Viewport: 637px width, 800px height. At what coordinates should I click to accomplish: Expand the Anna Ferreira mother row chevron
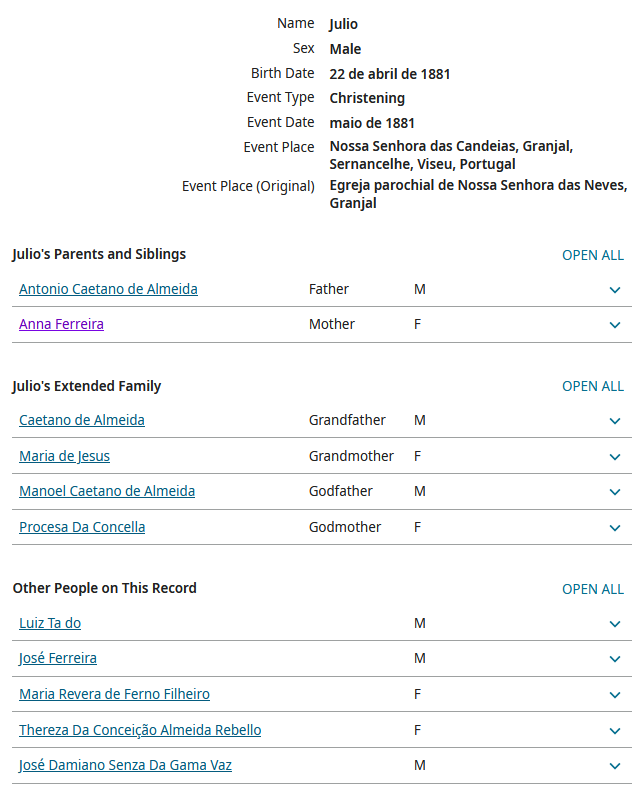point(615,325)
